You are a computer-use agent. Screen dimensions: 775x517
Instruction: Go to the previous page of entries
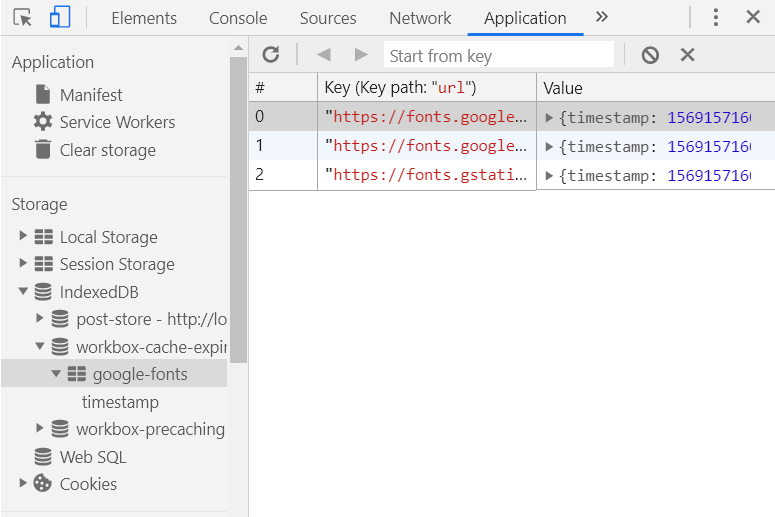323,55
